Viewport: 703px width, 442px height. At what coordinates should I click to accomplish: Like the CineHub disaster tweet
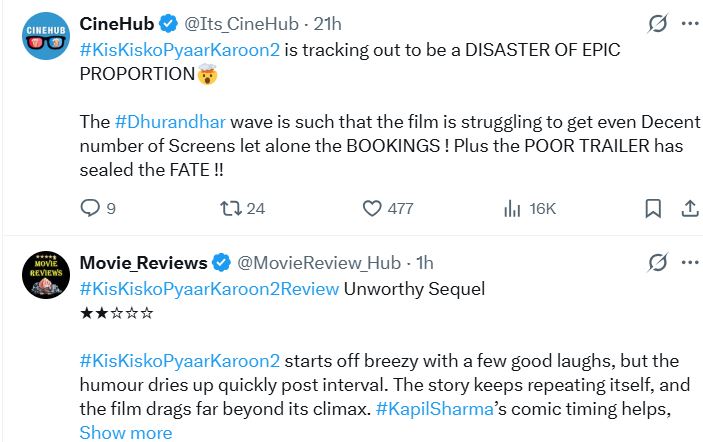373,208
